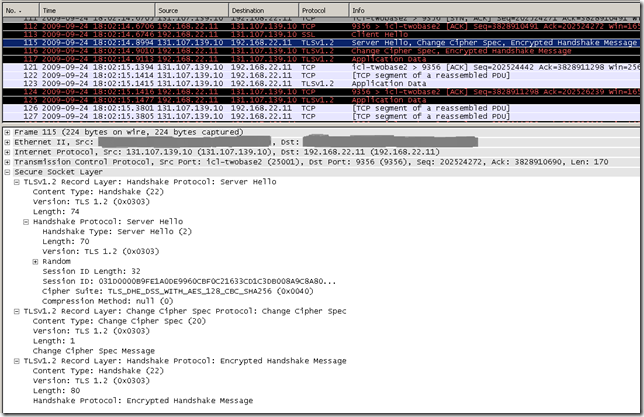Collapse Handshake Protocol: Server Hello node
The width and height of the screenshot is (644, 417).
click(x=26, y=222)
